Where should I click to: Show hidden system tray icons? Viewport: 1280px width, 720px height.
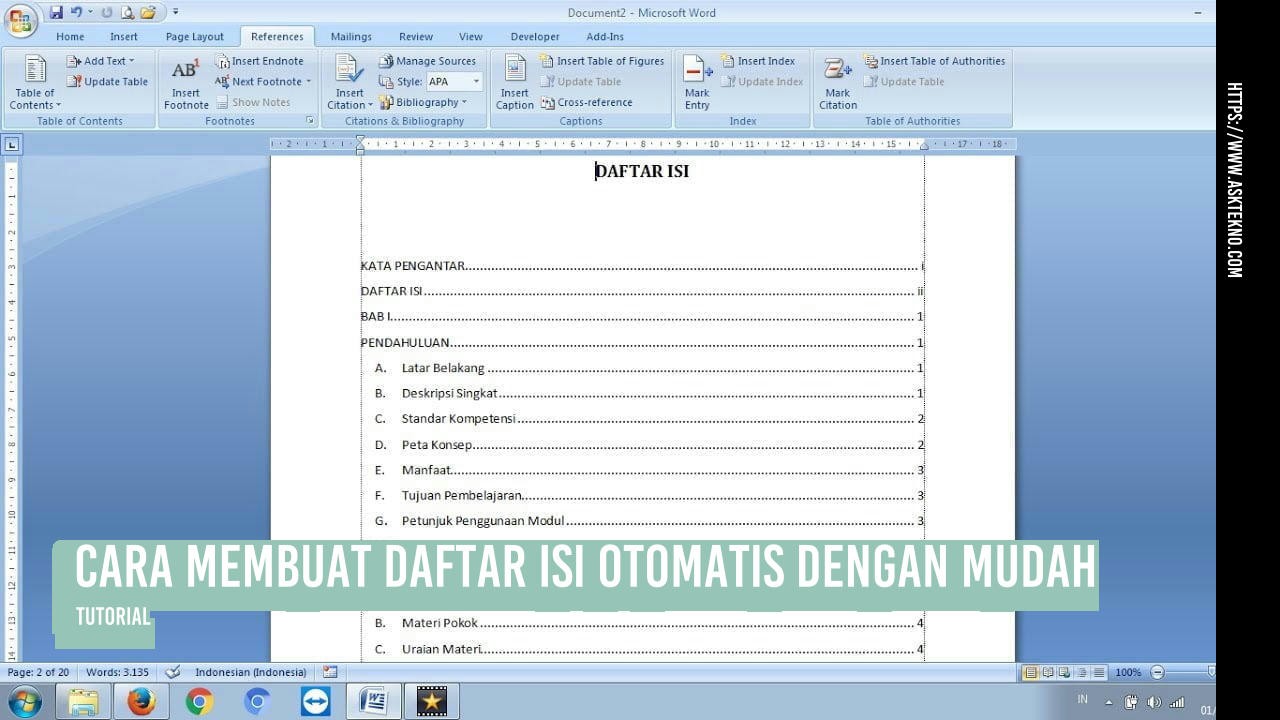coord(1108,702)
